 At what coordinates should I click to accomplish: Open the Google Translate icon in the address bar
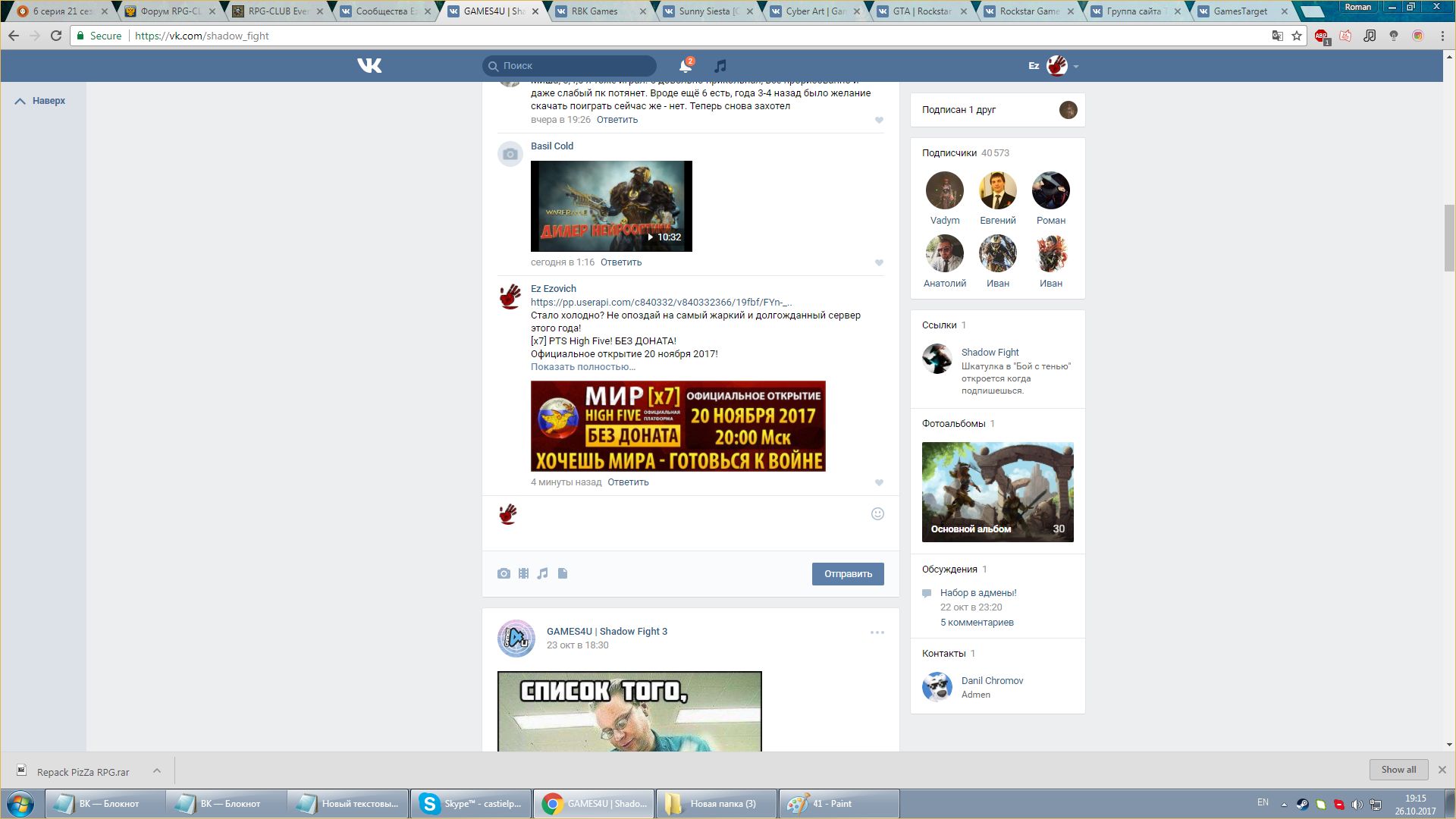(1278, 36)
